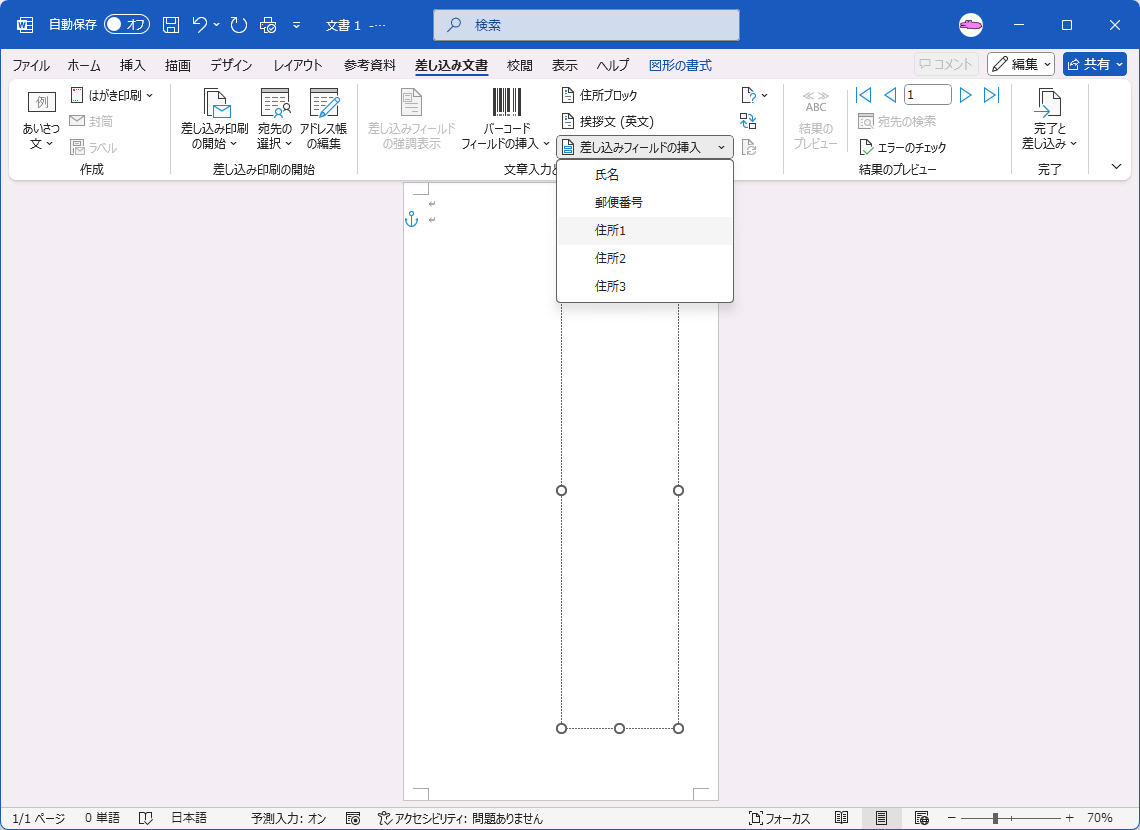Click the 検索 search box
This screenshot has height=830, width=1140.
point(587,25)
